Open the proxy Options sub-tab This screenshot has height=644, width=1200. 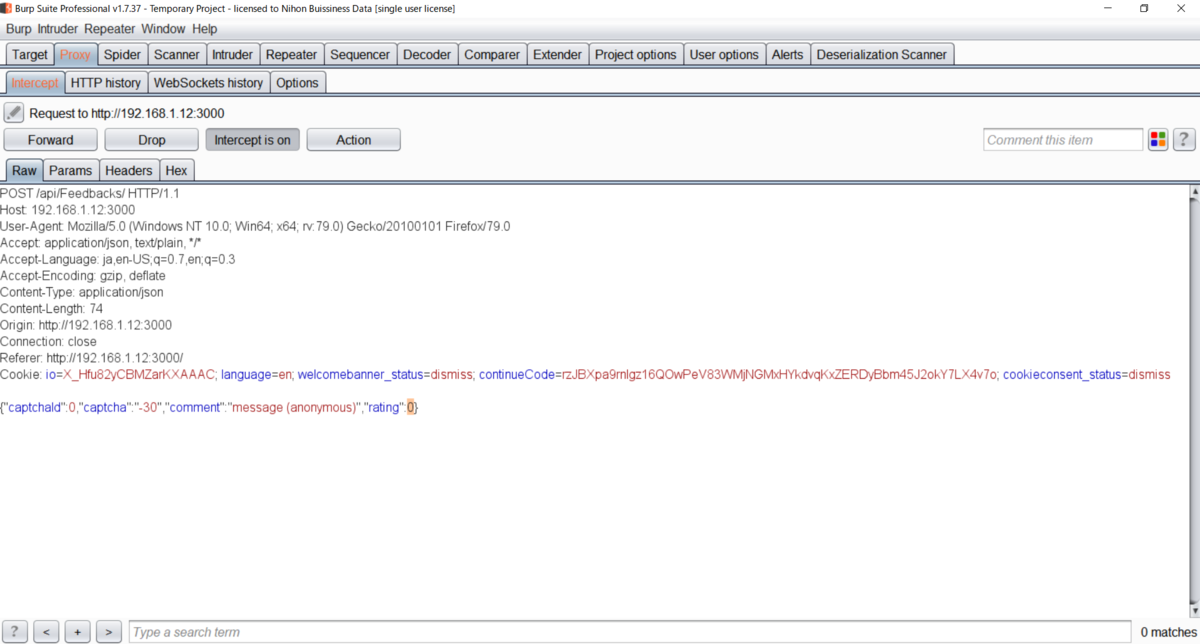[297, 83]
